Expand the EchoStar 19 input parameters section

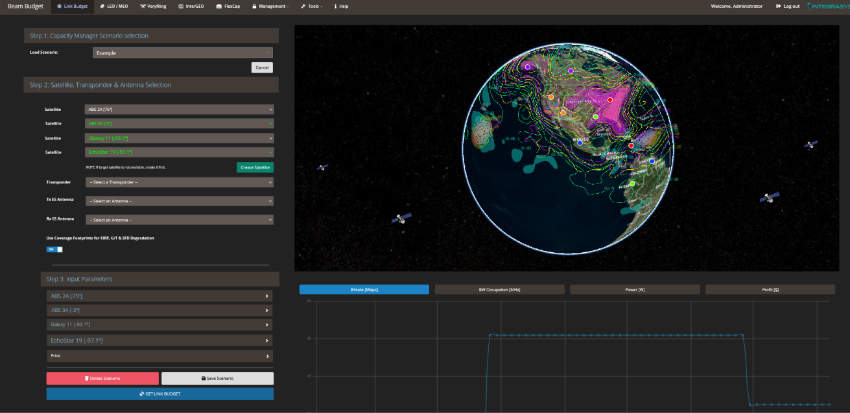pos(160,340)
